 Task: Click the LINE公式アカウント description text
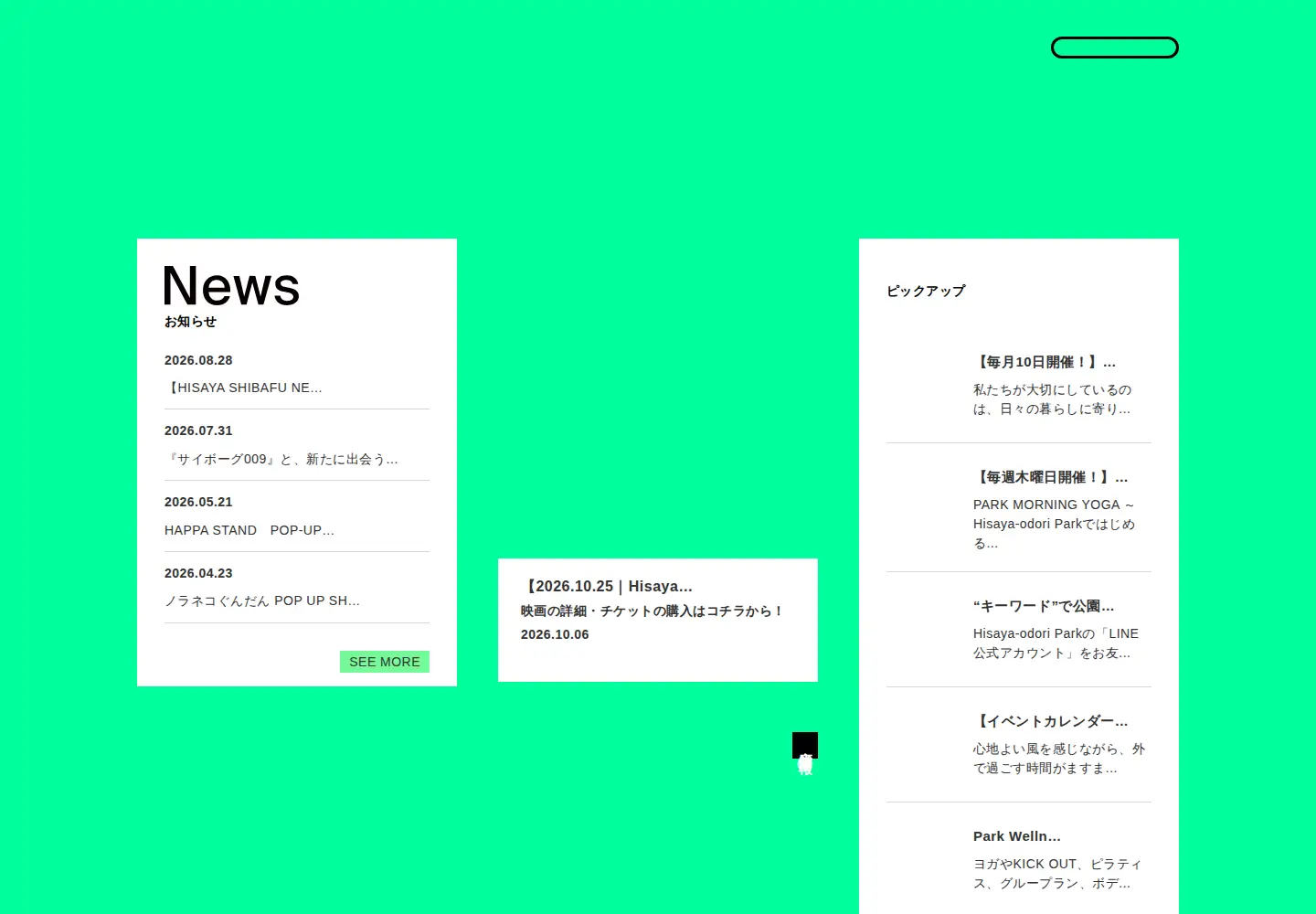pyautogui.click(x=1056, y=643)
